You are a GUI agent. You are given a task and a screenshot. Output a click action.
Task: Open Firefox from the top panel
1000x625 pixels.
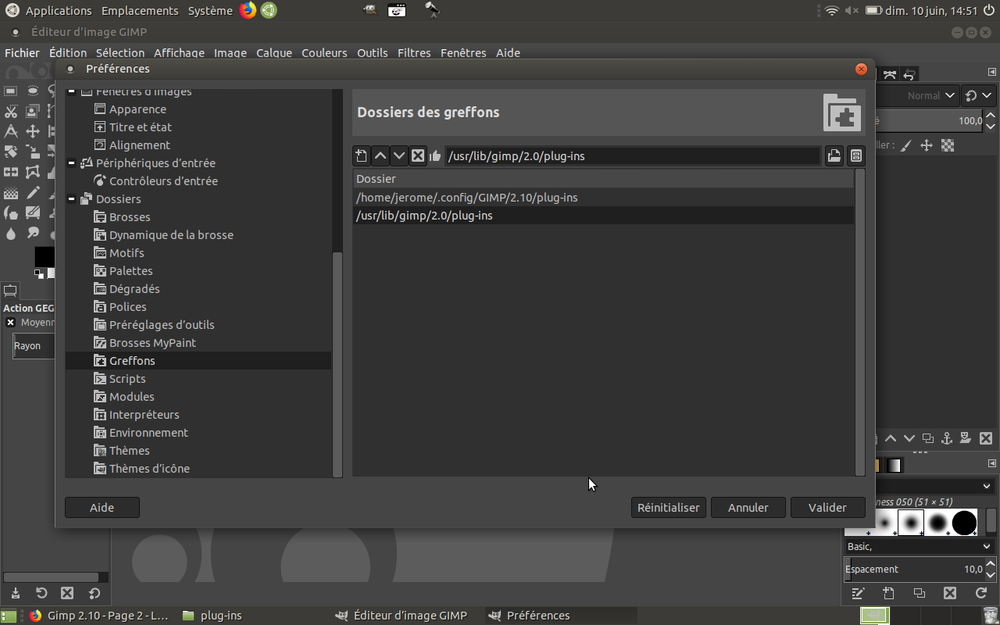point(248,10)
